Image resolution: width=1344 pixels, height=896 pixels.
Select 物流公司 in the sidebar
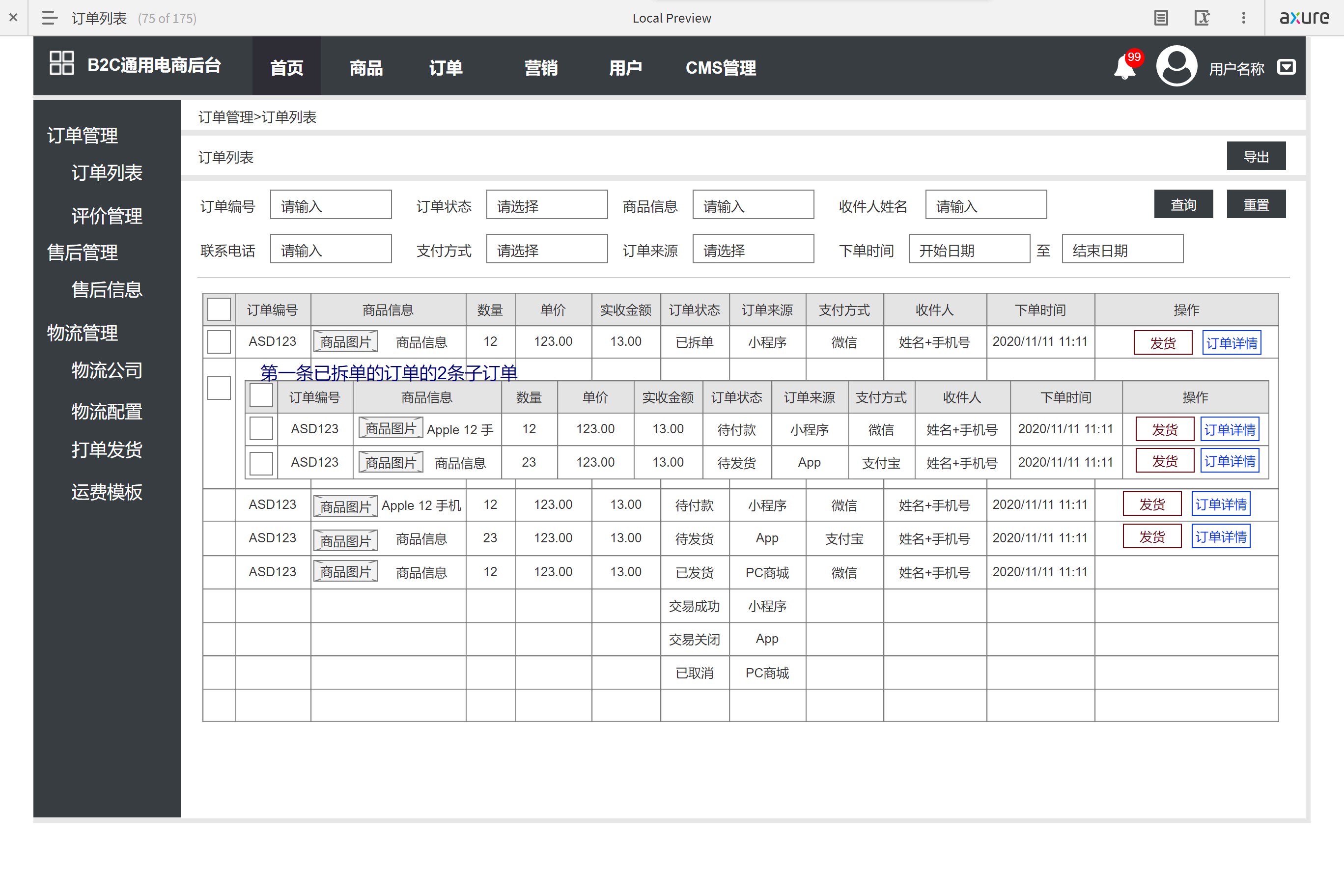coord(107,370)
